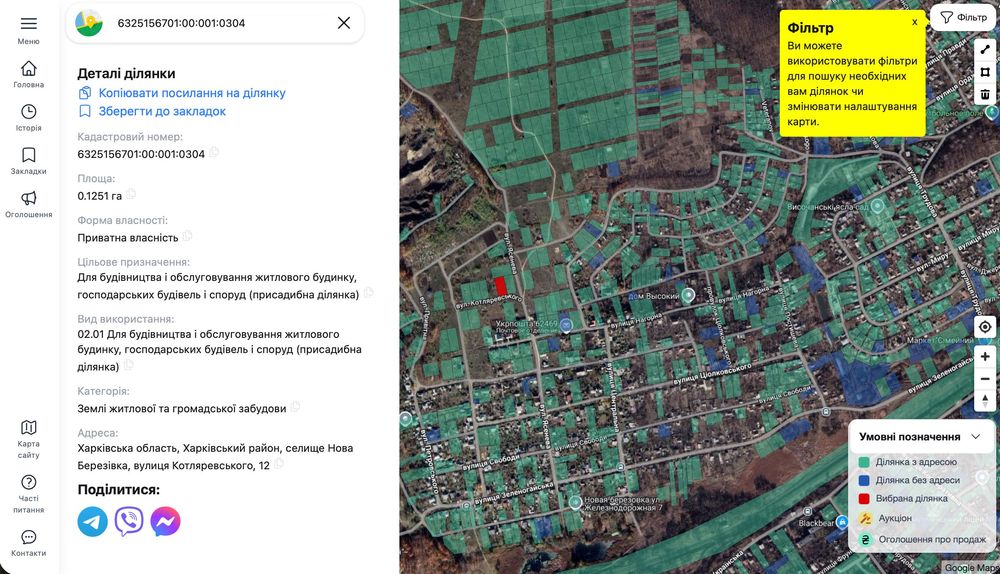Click the Оголошення про продаж legend icon
Screen dimensions: 1000x574
[865, 540]
